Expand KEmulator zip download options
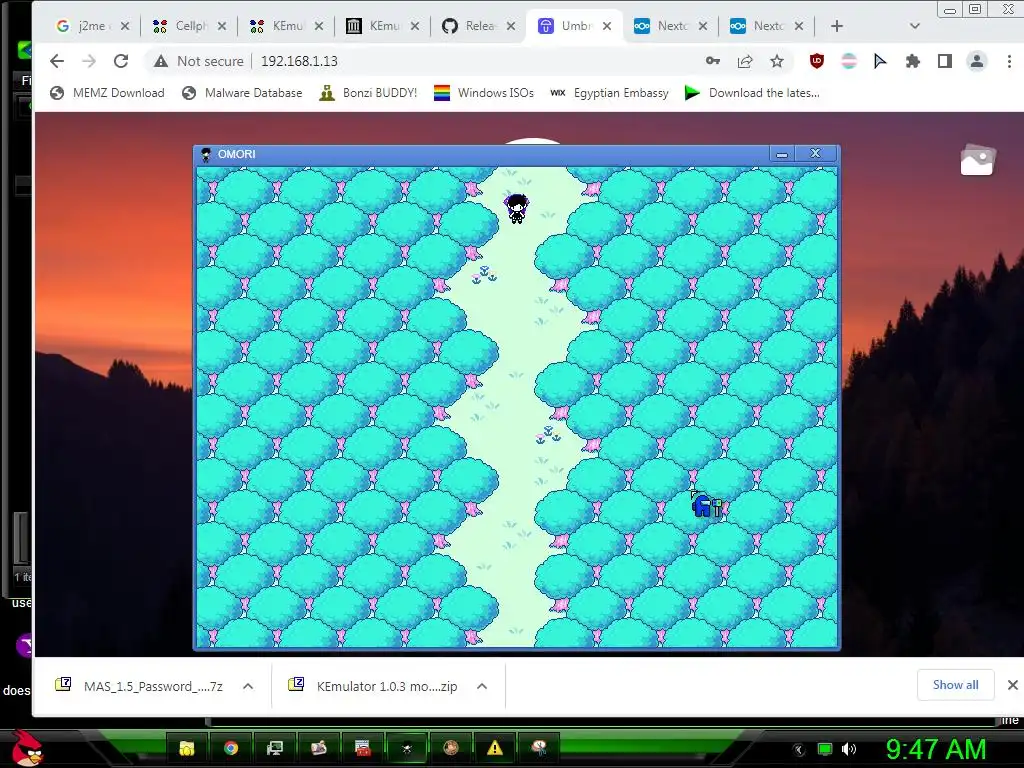The height and width of the screenshot is (768, 1024). click(482, 686)
